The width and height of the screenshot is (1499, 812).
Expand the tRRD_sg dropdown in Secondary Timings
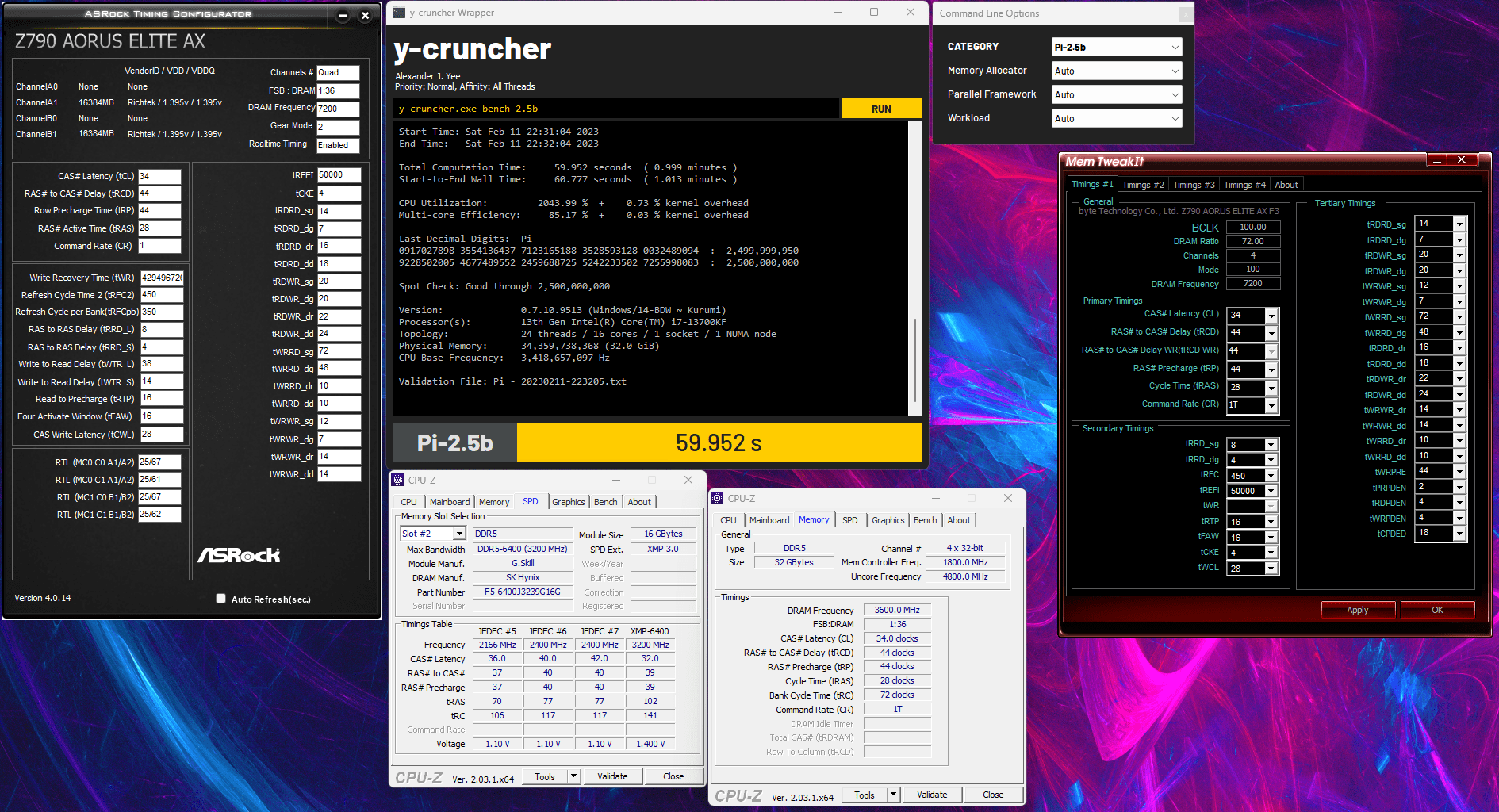pos(1271,445)
